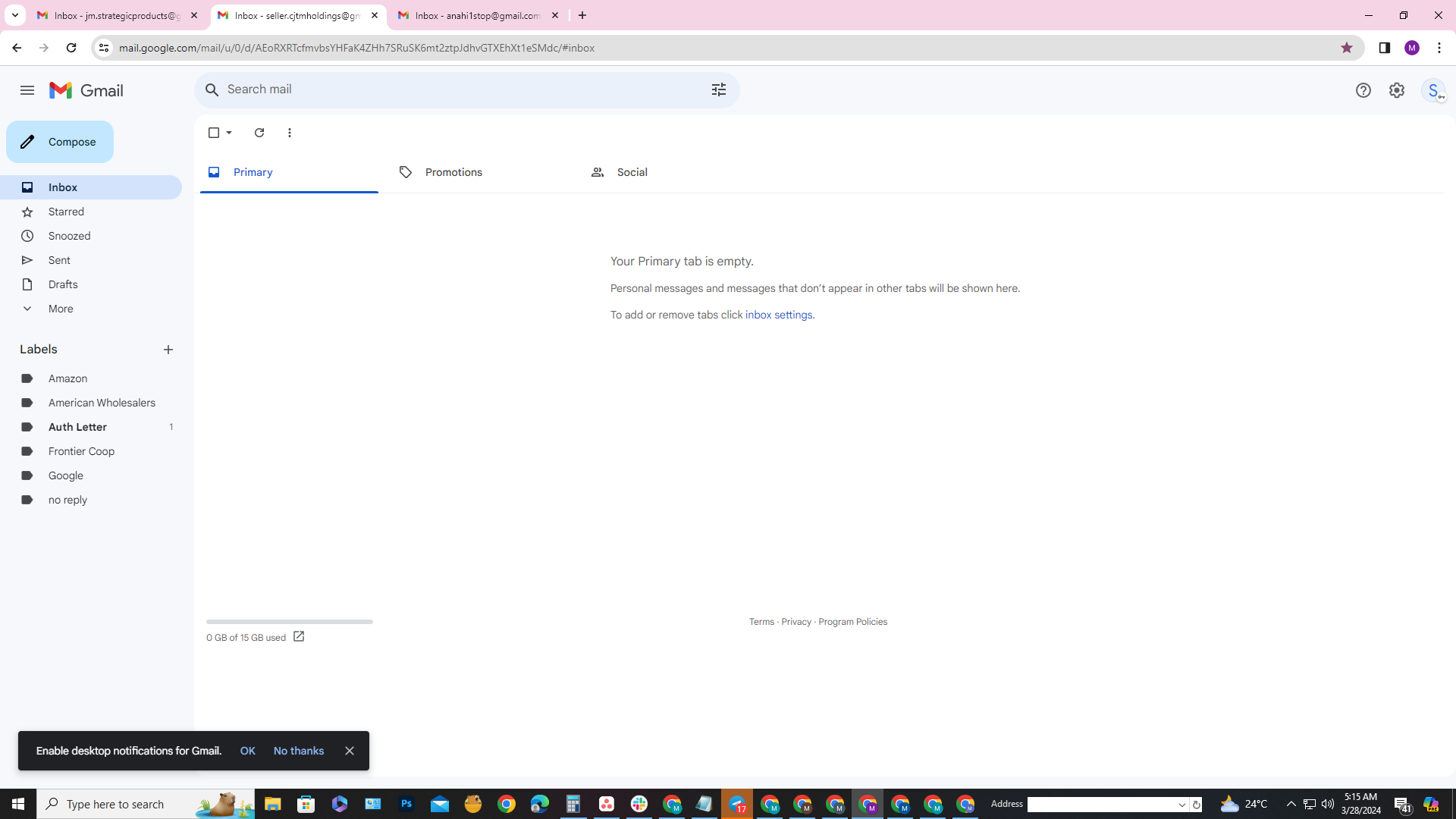
Task: Open the Google account avatar
Action: 1433,90
